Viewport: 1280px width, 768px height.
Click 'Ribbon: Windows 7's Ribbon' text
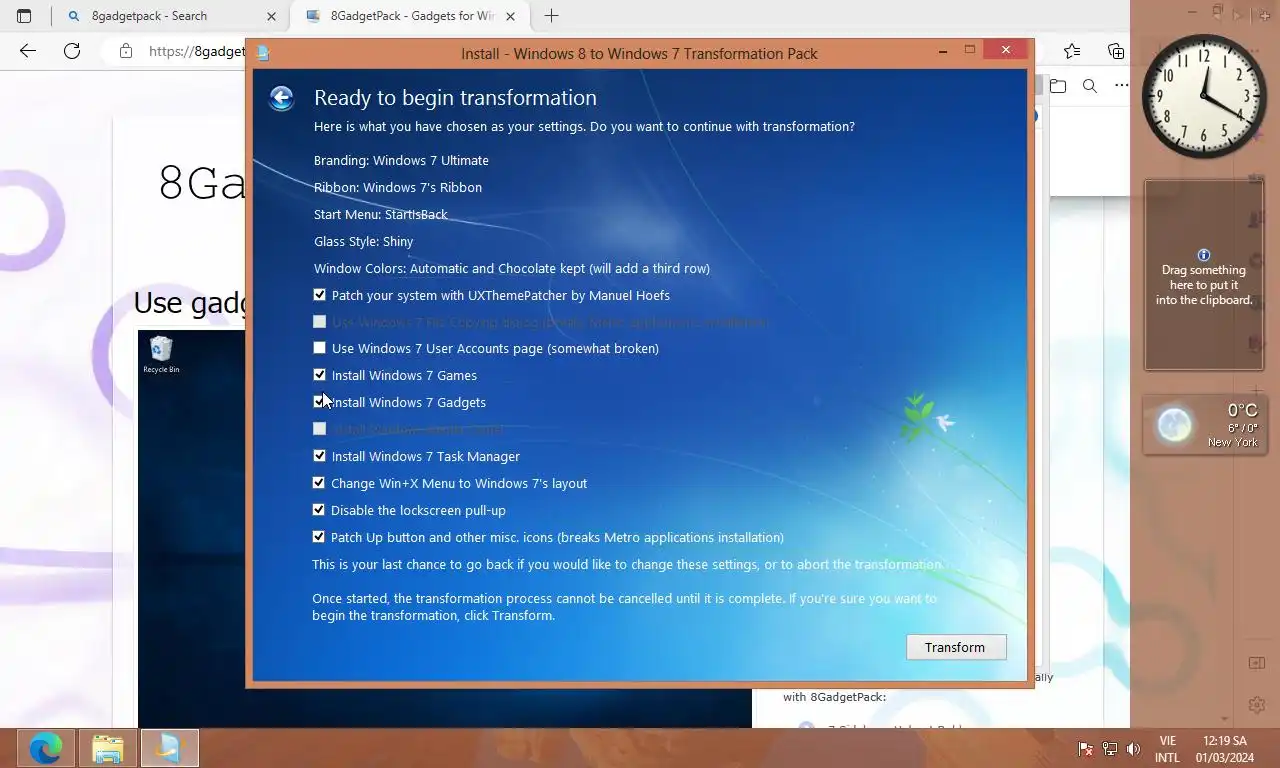[398, 187]
